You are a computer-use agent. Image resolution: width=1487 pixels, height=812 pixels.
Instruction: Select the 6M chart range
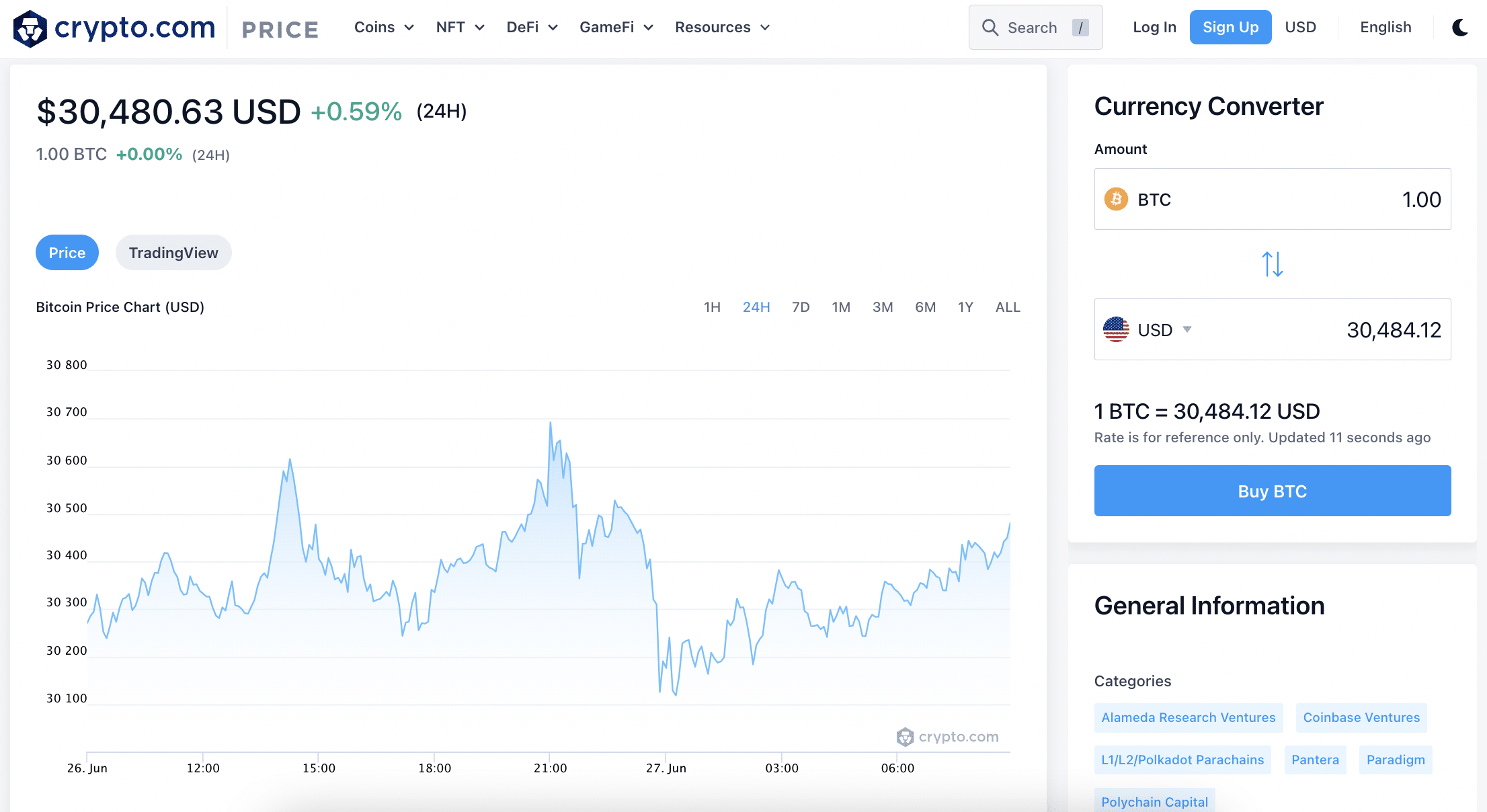point(925,307)
